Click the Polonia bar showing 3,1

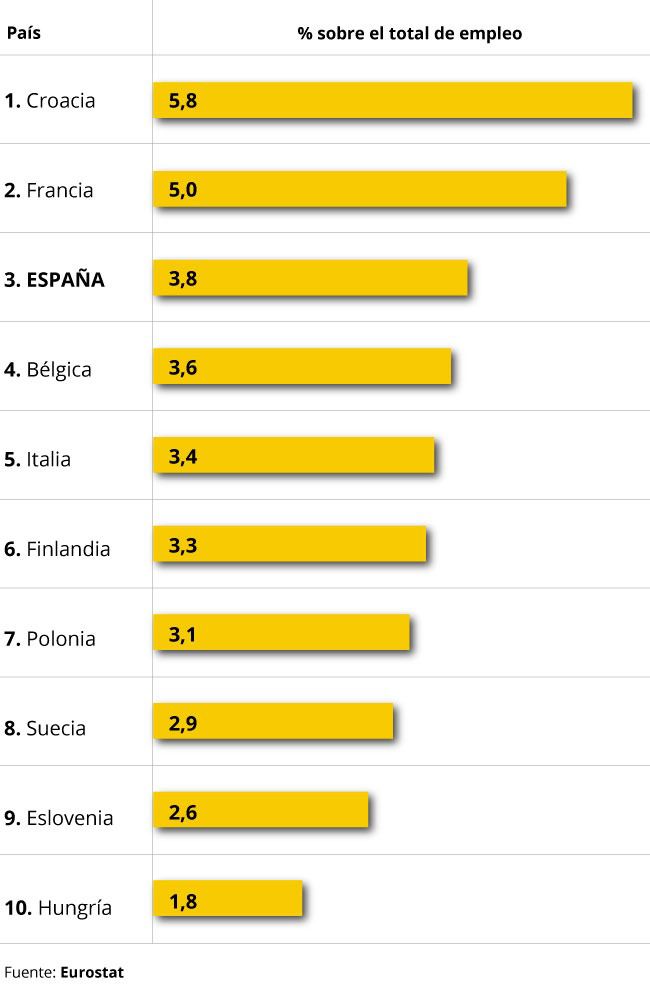pos(281,633)
